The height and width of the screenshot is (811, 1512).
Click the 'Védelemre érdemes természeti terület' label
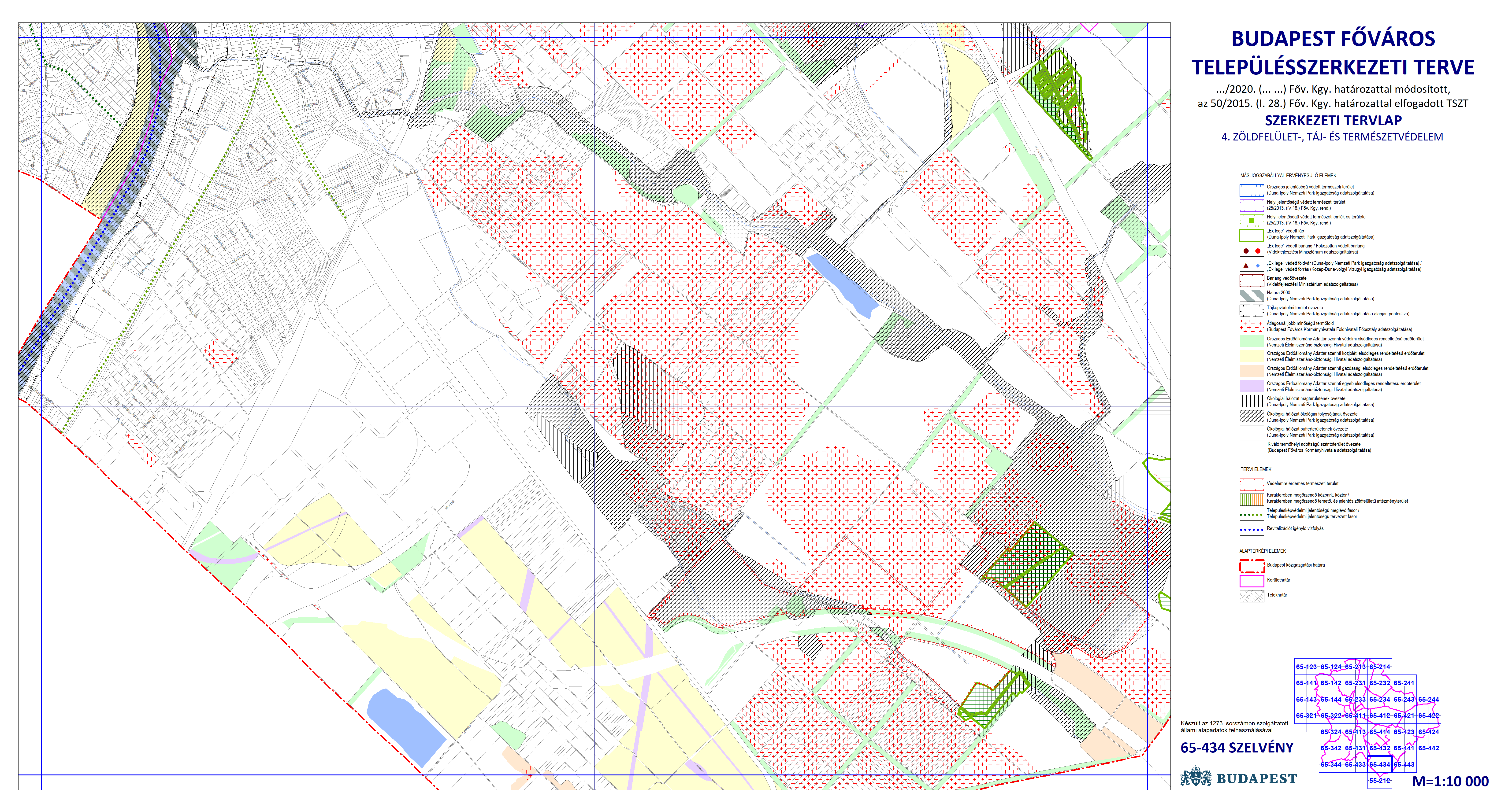[1302, 483]
